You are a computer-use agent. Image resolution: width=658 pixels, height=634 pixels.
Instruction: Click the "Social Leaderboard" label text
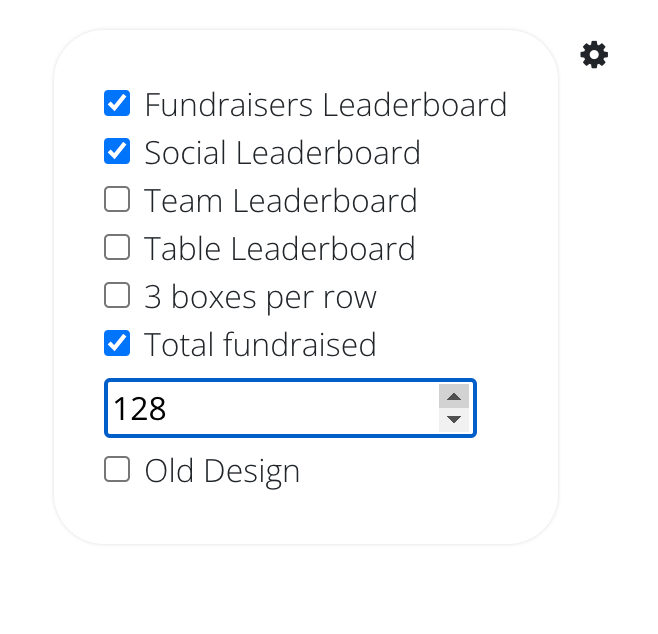click(x=282, y=152)
